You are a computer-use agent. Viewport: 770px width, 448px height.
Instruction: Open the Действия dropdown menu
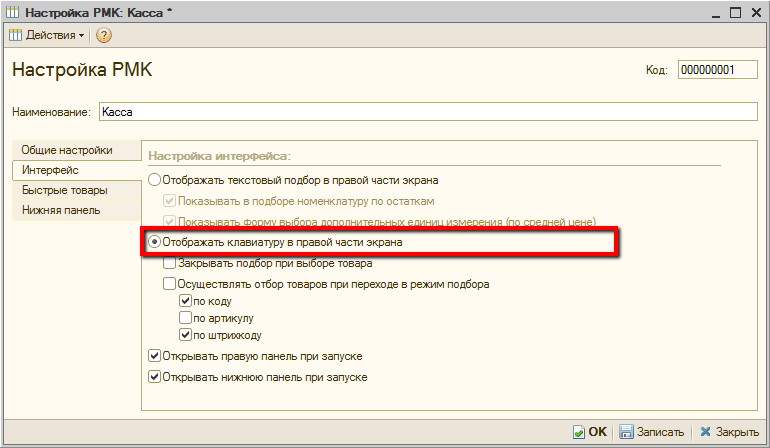pyautogui.click(x=47, y=35)
